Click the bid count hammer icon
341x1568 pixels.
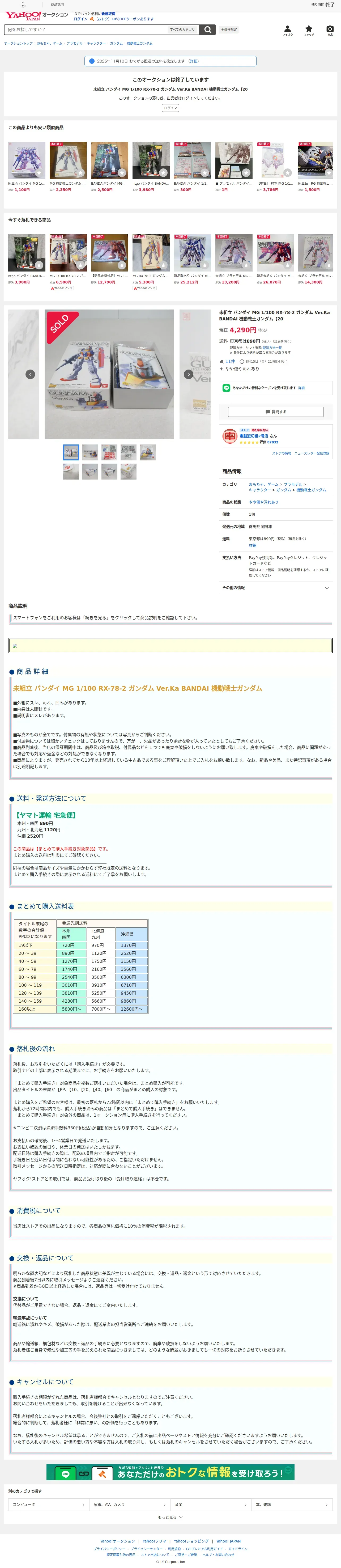pyautogui.click(x=222, y=362)
